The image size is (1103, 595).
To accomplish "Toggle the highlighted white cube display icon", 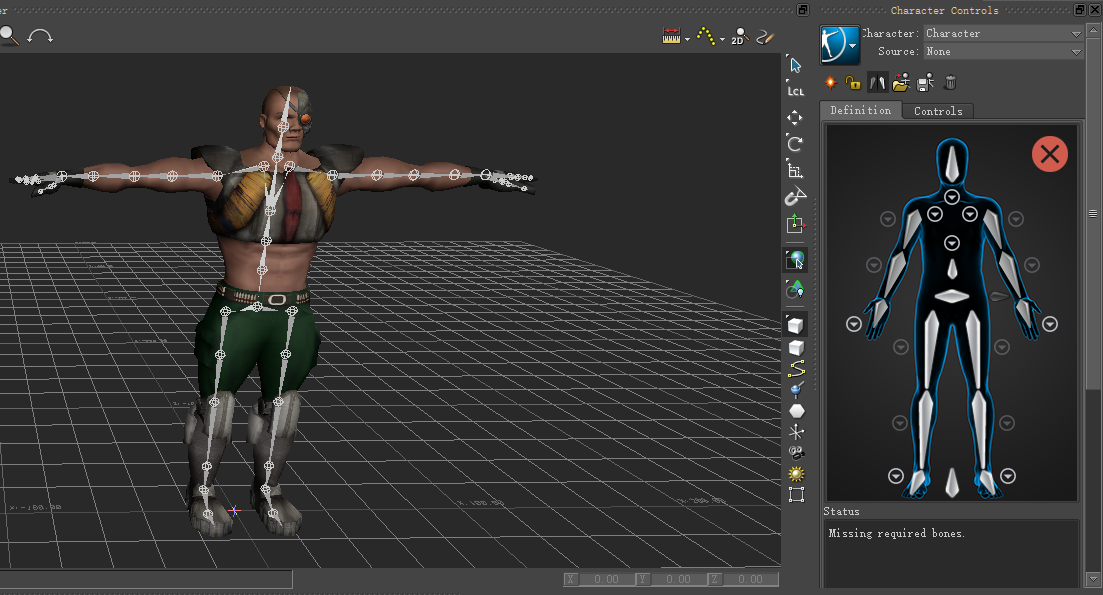I will [796, 326].
